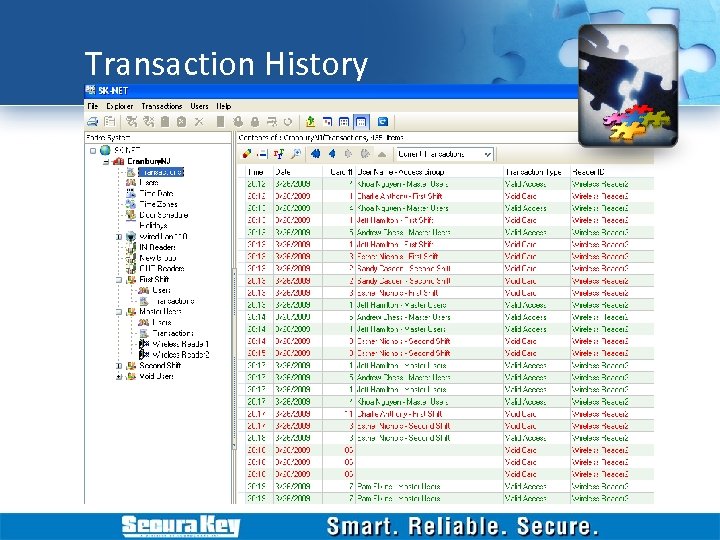
Task: Click the printer icon in the main toolbar
Action: click(93, 122)
